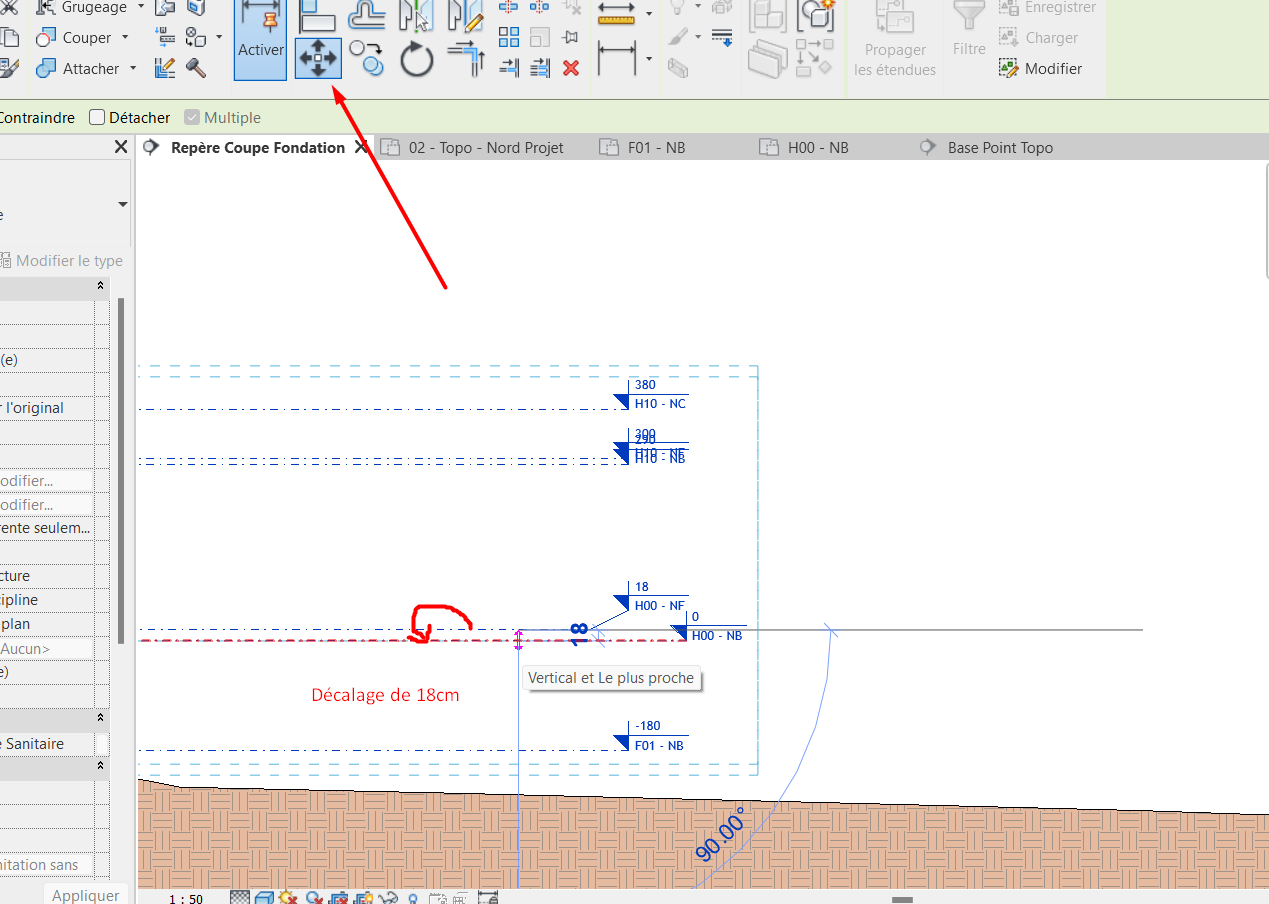Viewport: 1269px width, 904px height.
Task: Click the red Delete X icon
Action: pyautogui.click(x=571, y=68)
